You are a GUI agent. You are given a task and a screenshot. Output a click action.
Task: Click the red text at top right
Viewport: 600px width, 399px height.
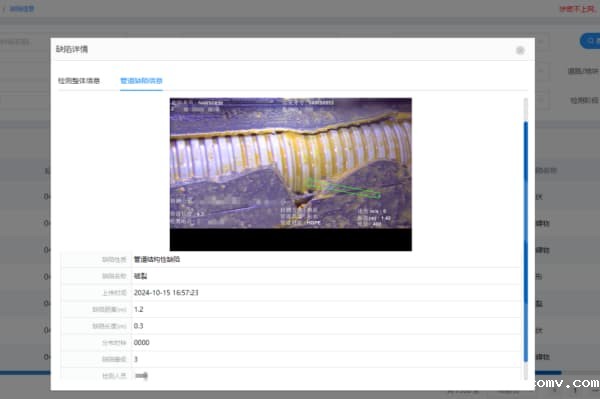[577, 9]
